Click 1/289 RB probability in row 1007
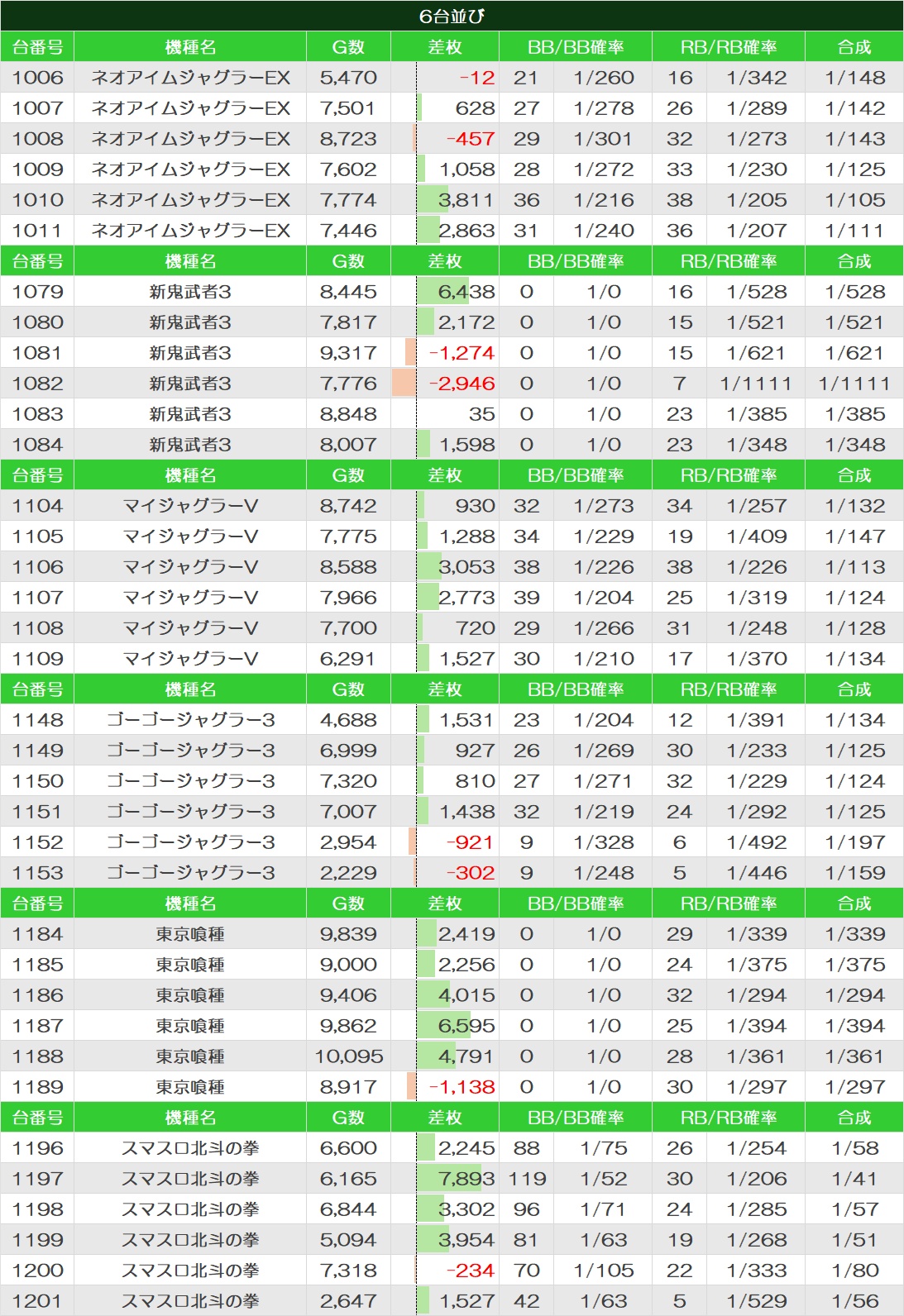The height and width of the screenshot is (1316, 904). point(757,108)
